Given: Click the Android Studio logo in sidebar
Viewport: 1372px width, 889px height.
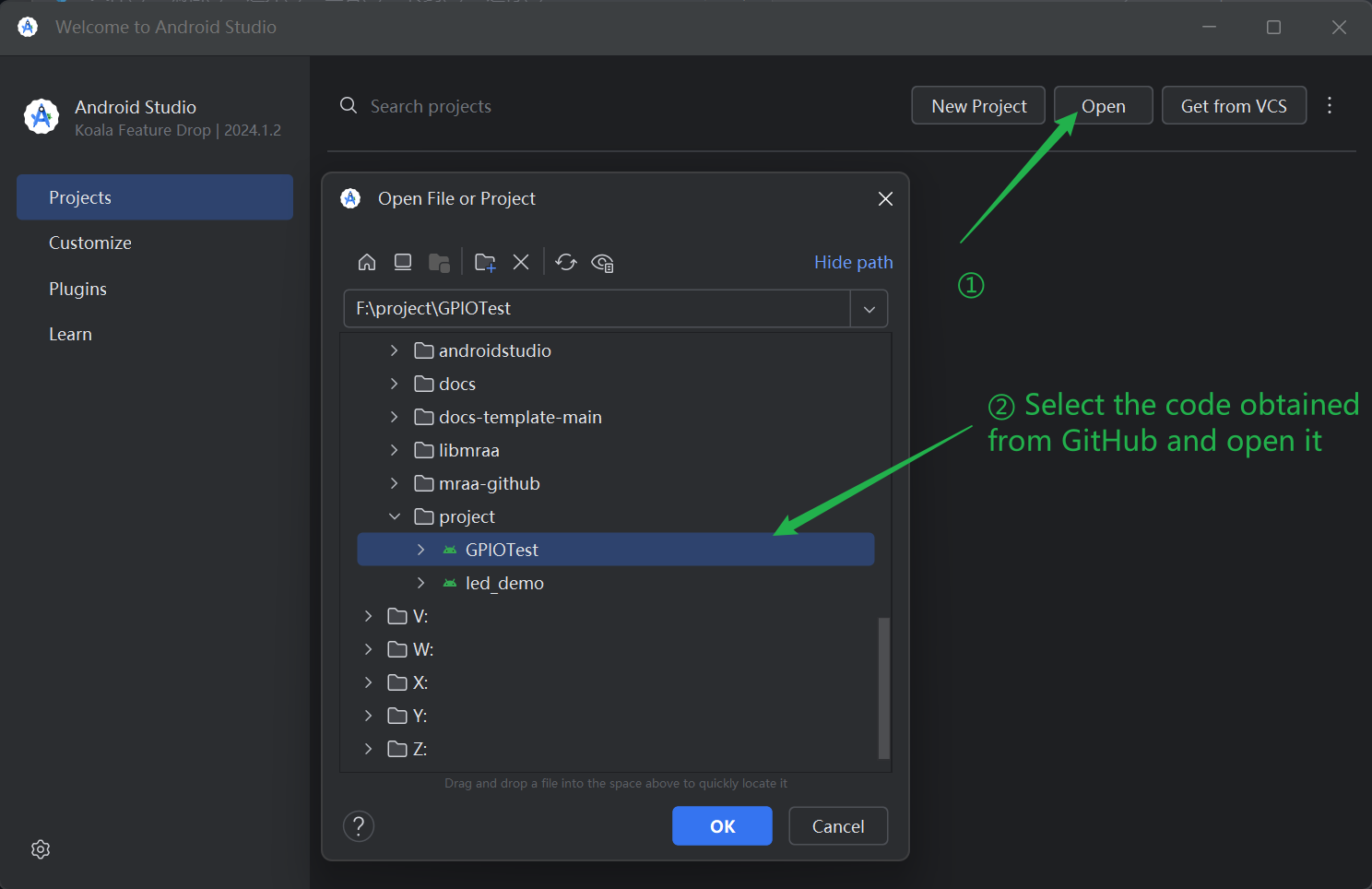Looking at the screenshot, I should (41, 117).
